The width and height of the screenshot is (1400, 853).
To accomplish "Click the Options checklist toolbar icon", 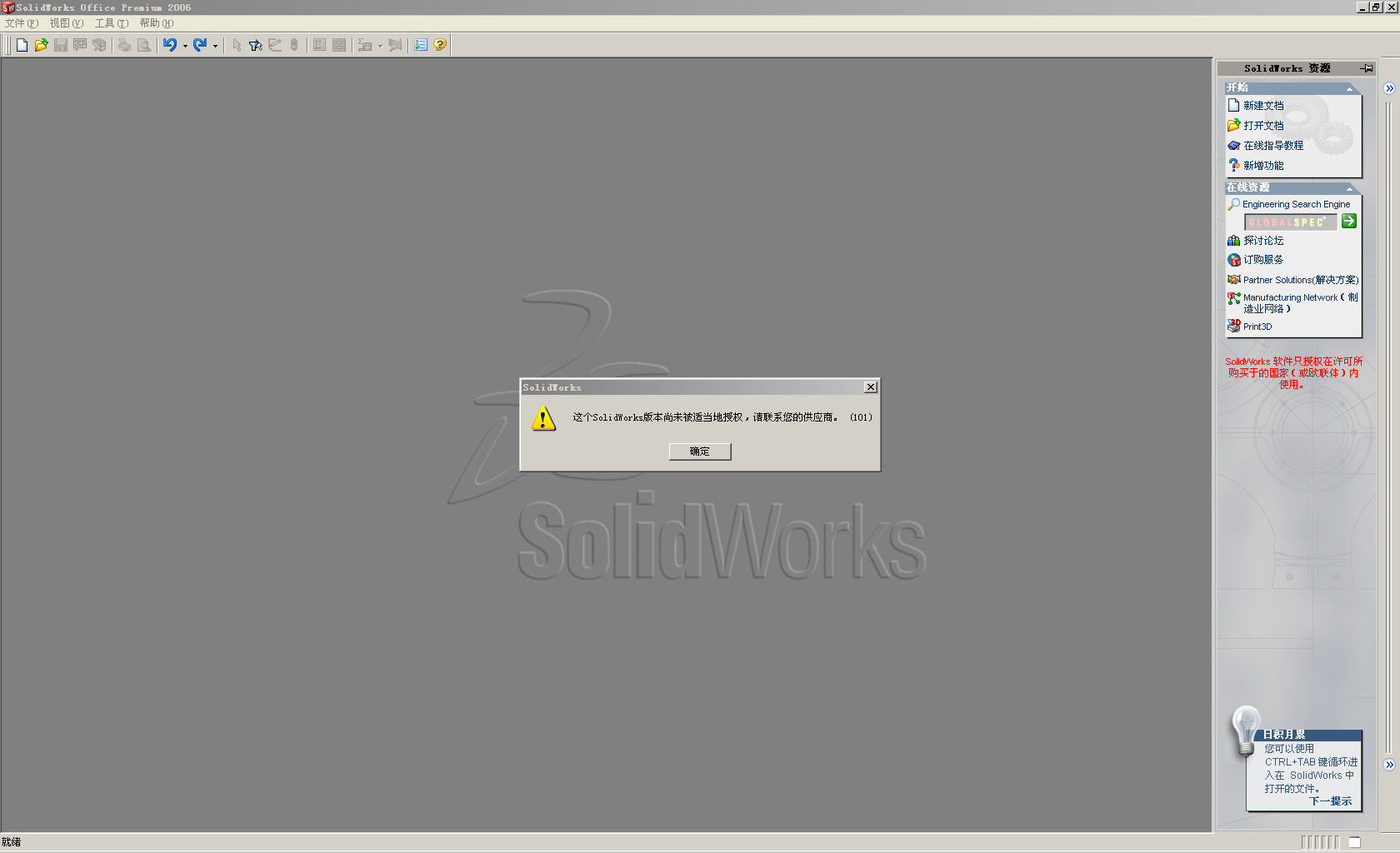I will click(421, 45).
